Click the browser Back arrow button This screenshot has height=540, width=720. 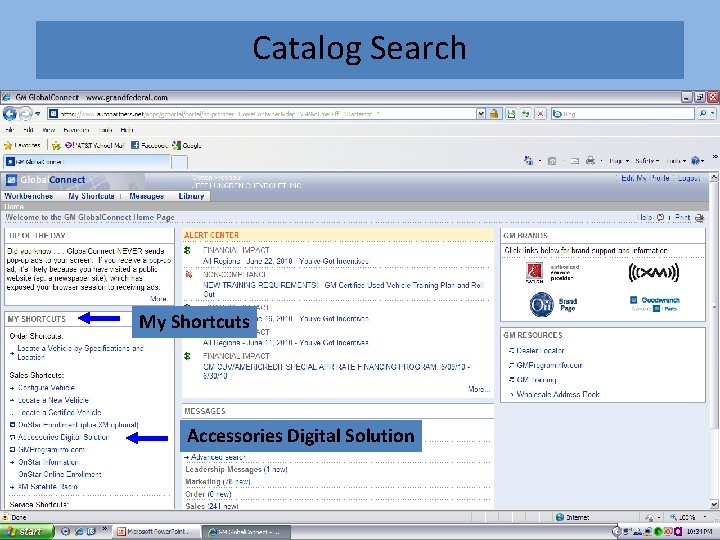click(x=9, y=113)
